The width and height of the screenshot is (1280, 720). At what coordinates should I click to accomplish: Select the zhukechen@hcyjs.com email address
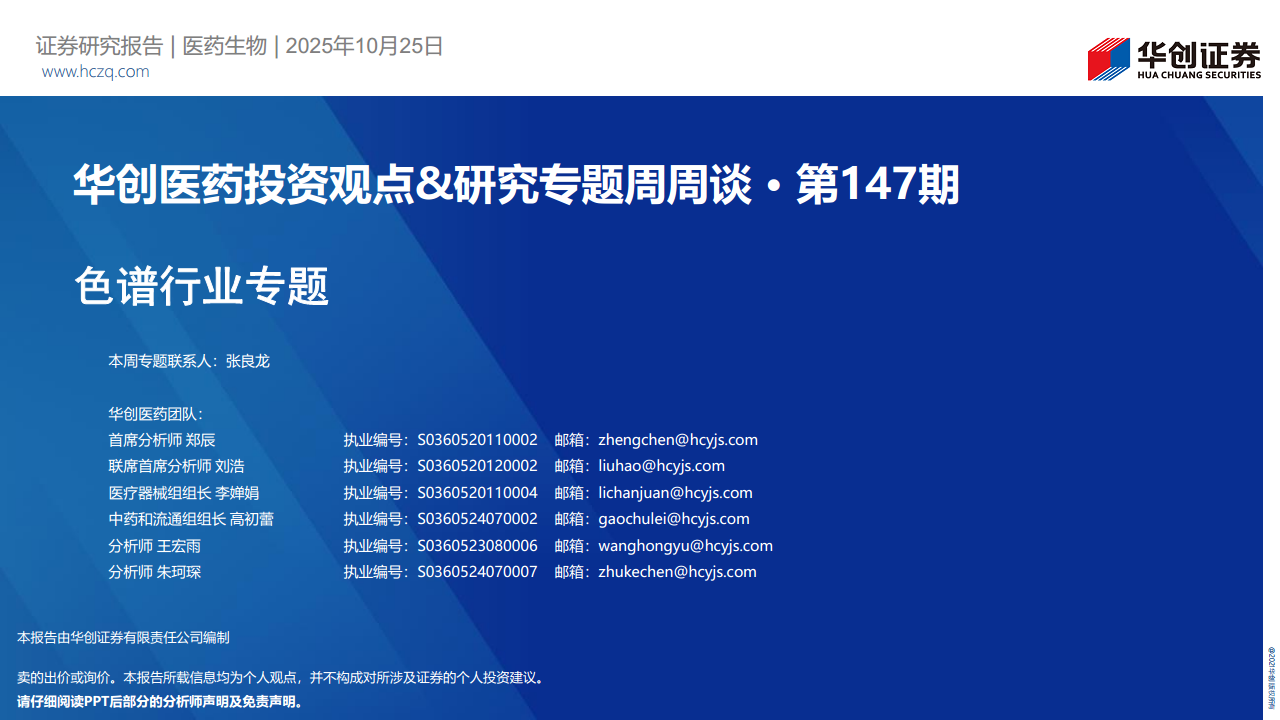[x=677, y=572]
